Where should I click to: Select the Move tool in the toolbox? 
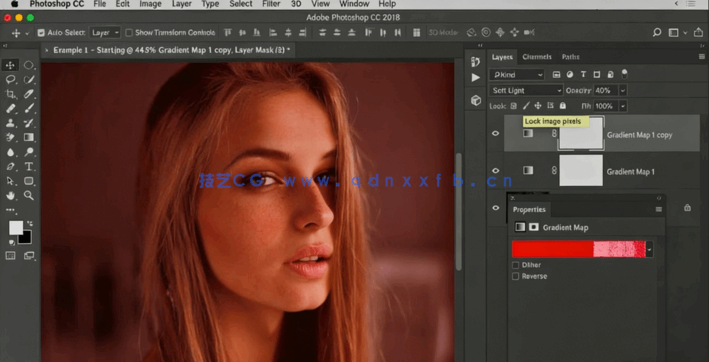(10, 66)
